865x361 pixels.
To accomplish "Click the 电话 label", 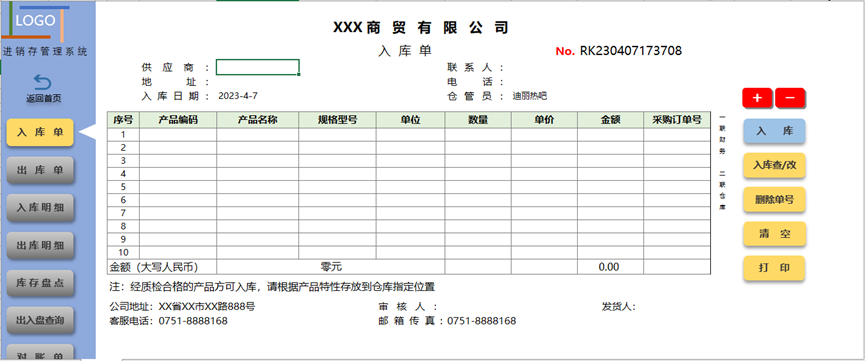I will click(476, 82).
